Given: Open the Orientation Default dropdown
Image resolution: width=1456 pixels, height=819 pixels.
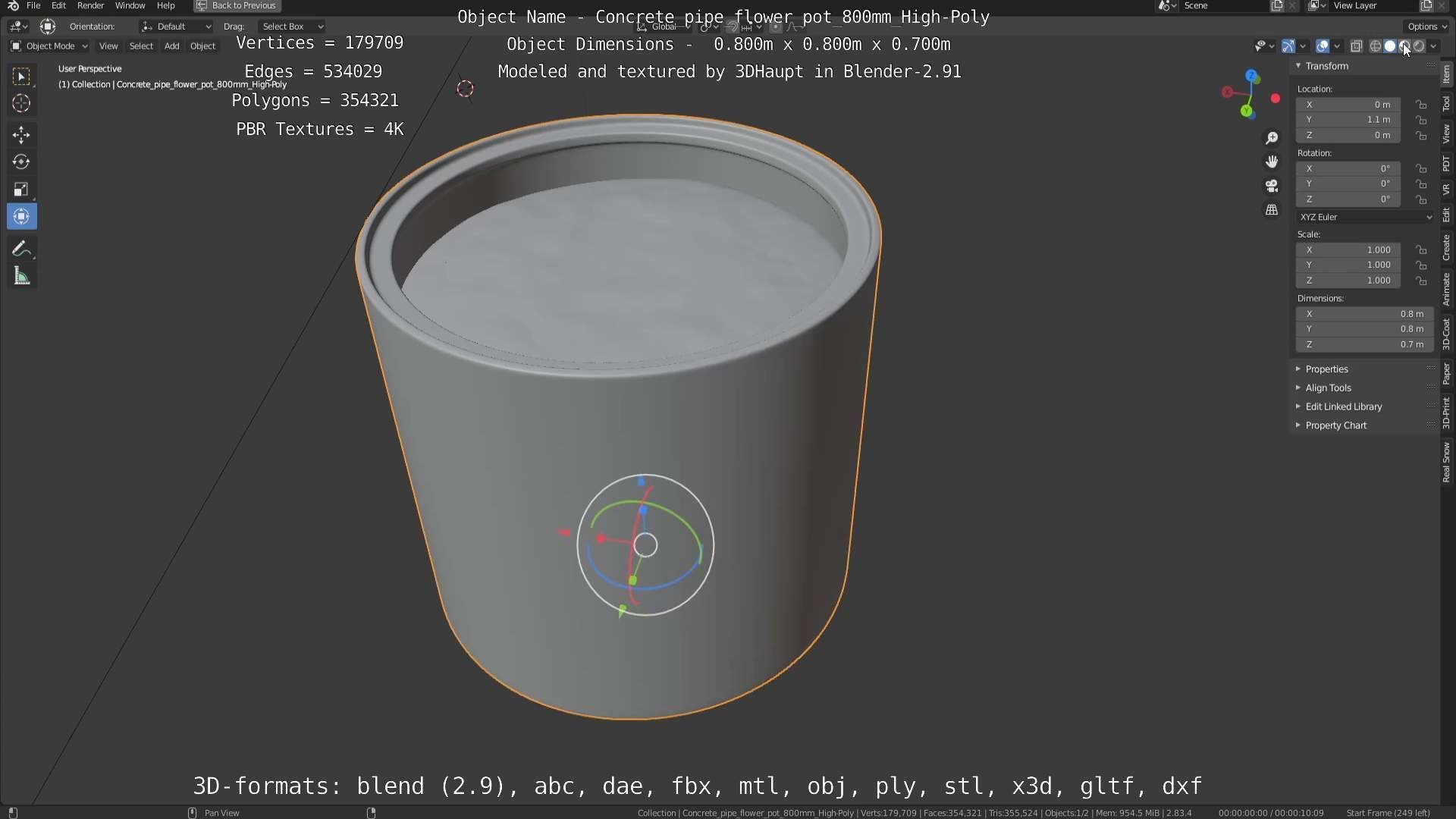Looking at the screenshot, I should [176, 27].
